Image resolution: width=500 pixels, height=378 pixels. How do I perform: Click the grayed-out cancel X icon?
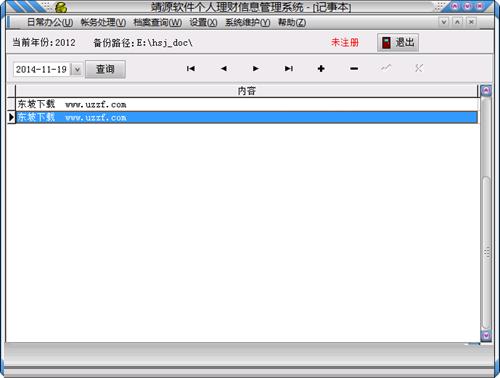click(x=419, y=68)
